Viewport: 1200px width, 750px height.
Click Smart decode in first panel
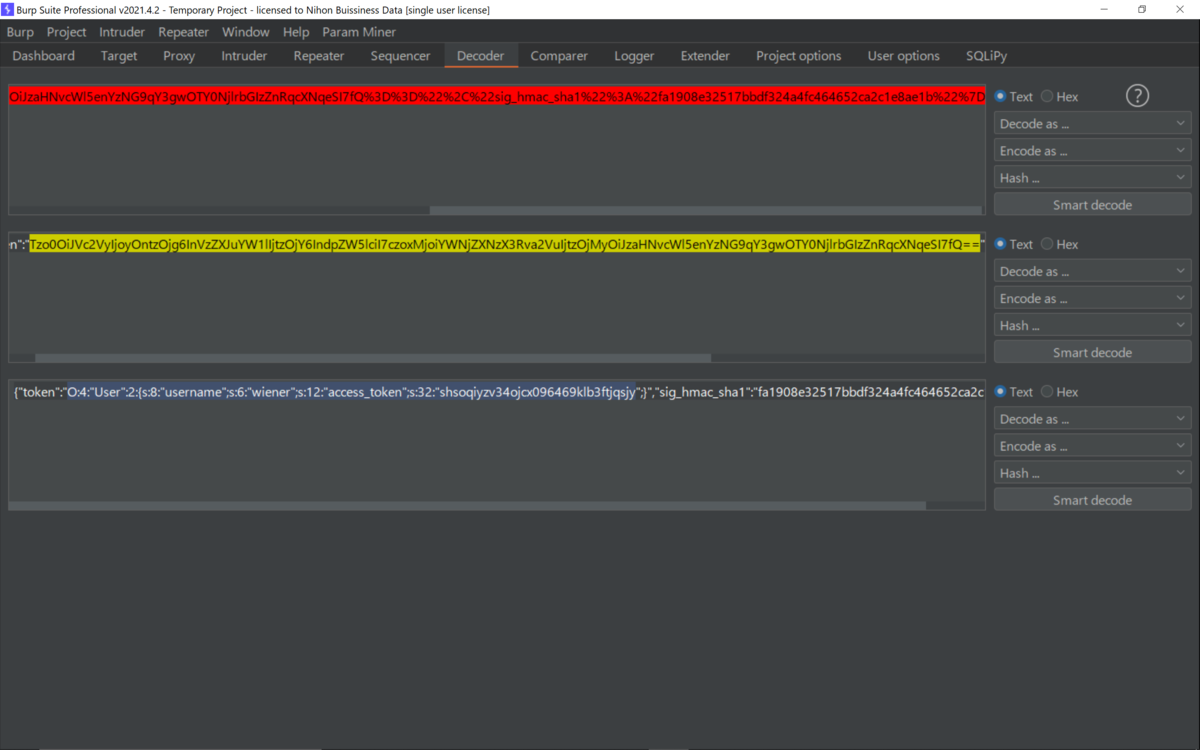(x=1092, y=205)
